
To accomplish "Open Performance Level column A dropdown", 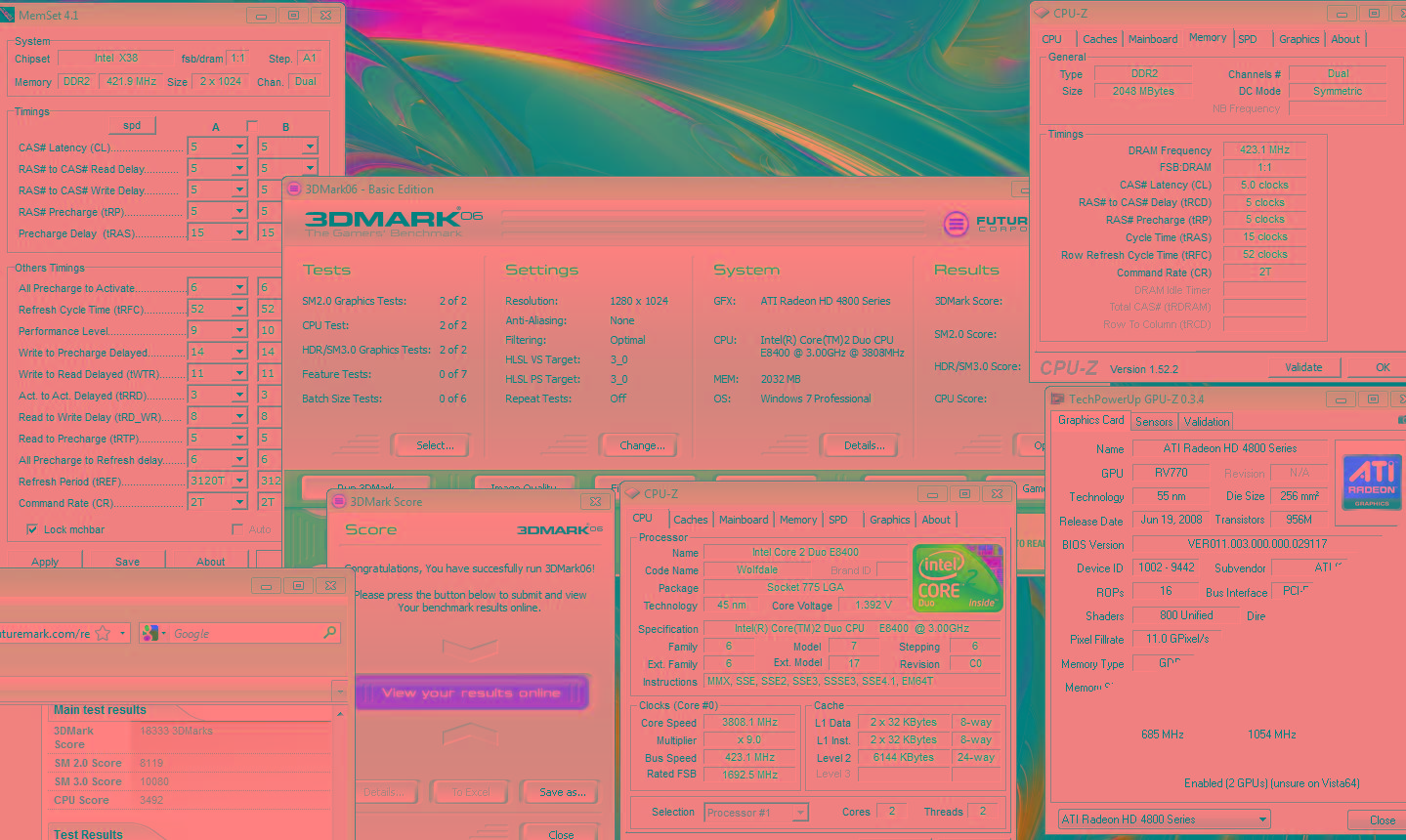I will (238, 331).
